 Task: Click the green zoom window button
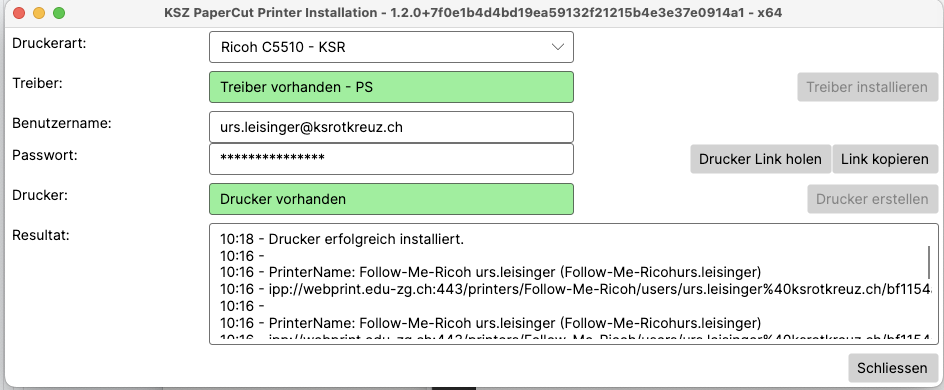tap(58, 13)
